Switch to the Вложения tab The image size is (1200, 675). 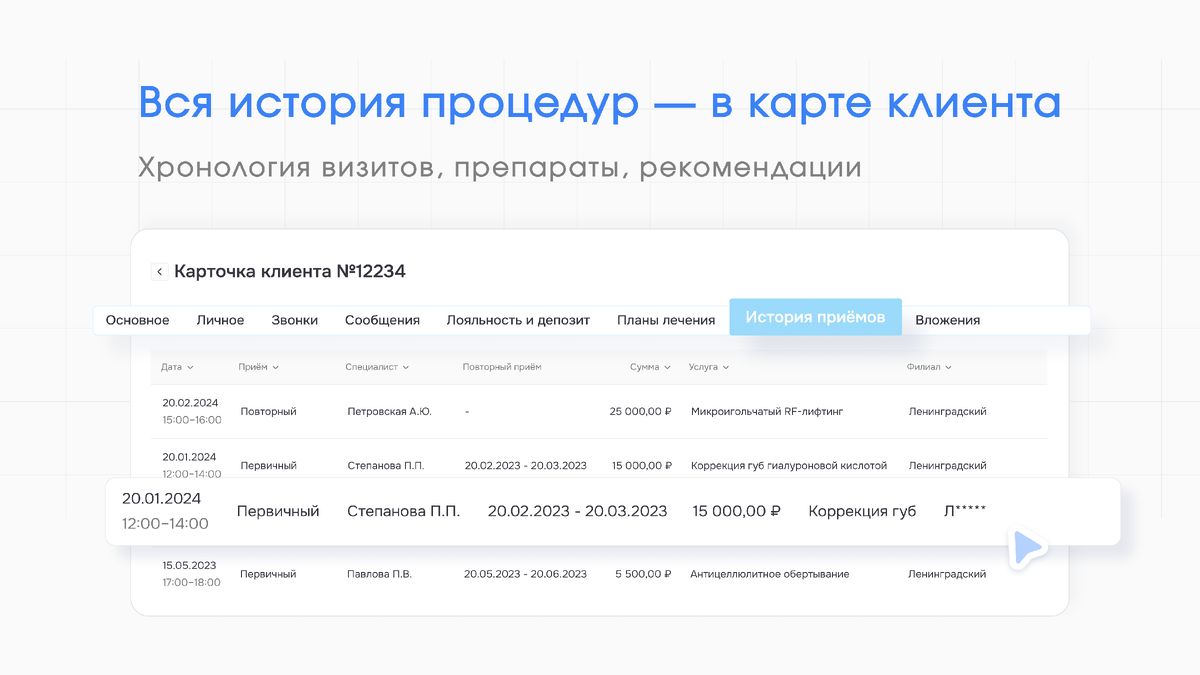pyautogui.click(x=947, y=320)
